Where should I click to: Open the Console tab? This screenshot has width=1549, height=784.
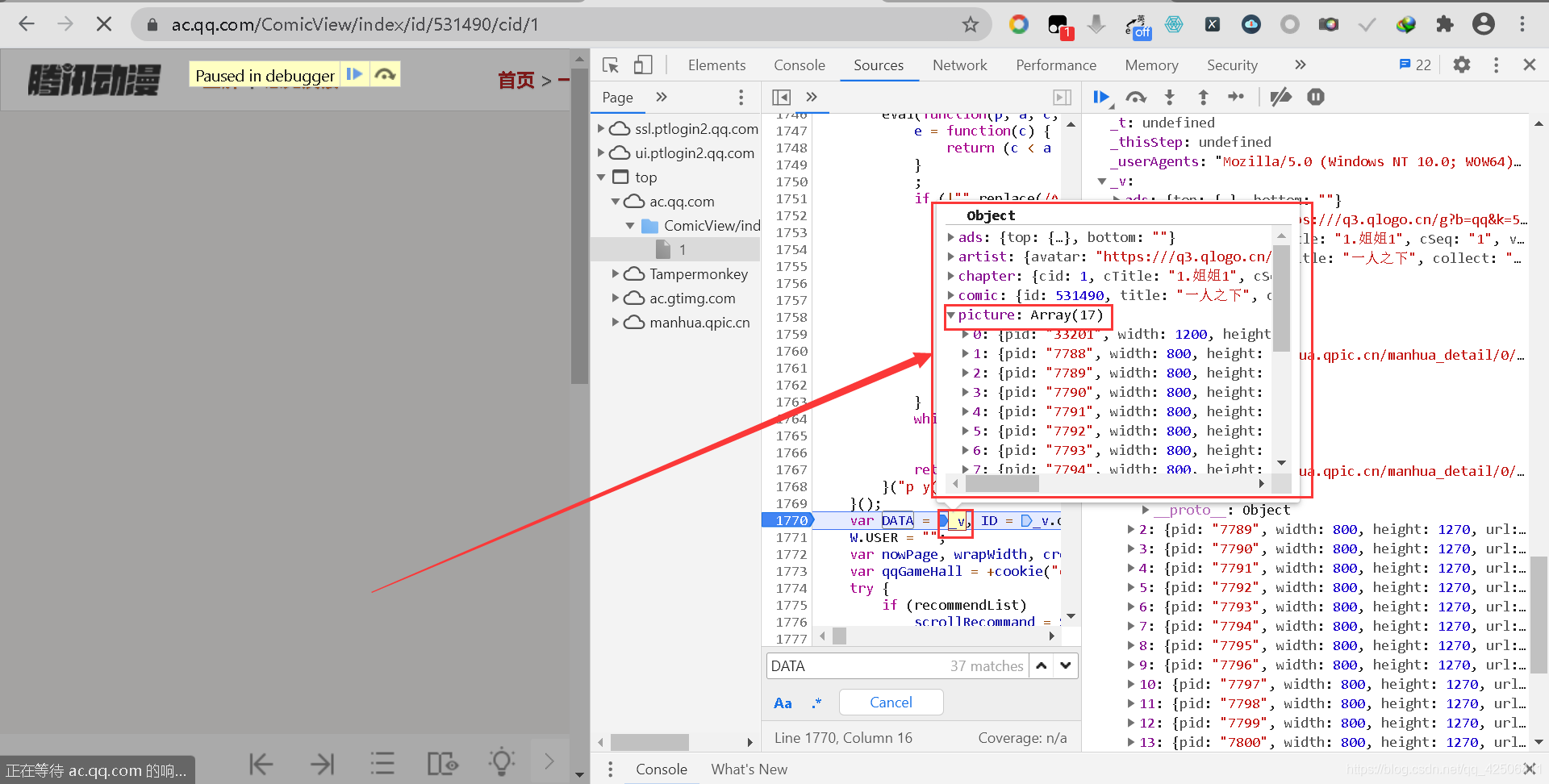(x=799, y=65)
